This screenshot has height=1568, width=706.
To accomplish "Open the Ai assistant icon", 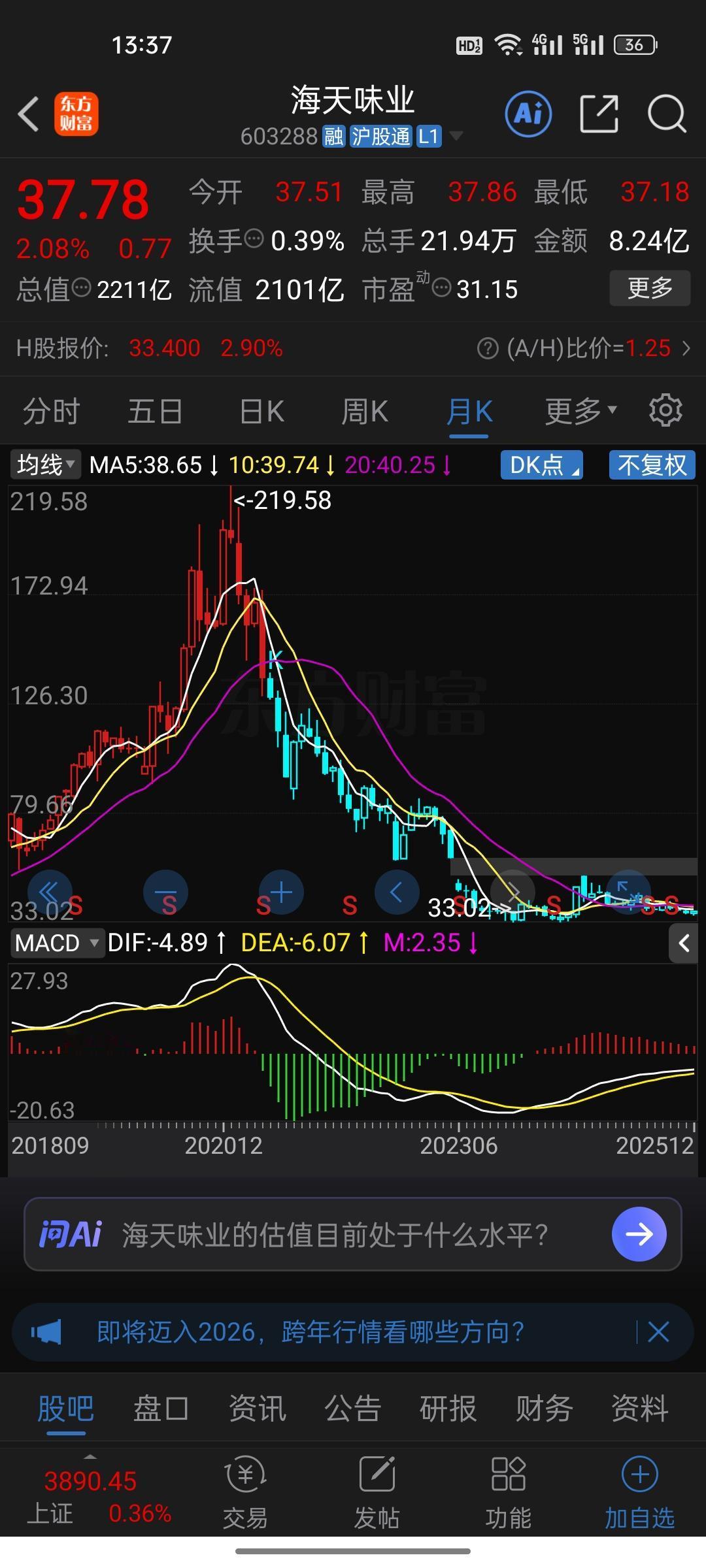I will [x=528, y=114].
